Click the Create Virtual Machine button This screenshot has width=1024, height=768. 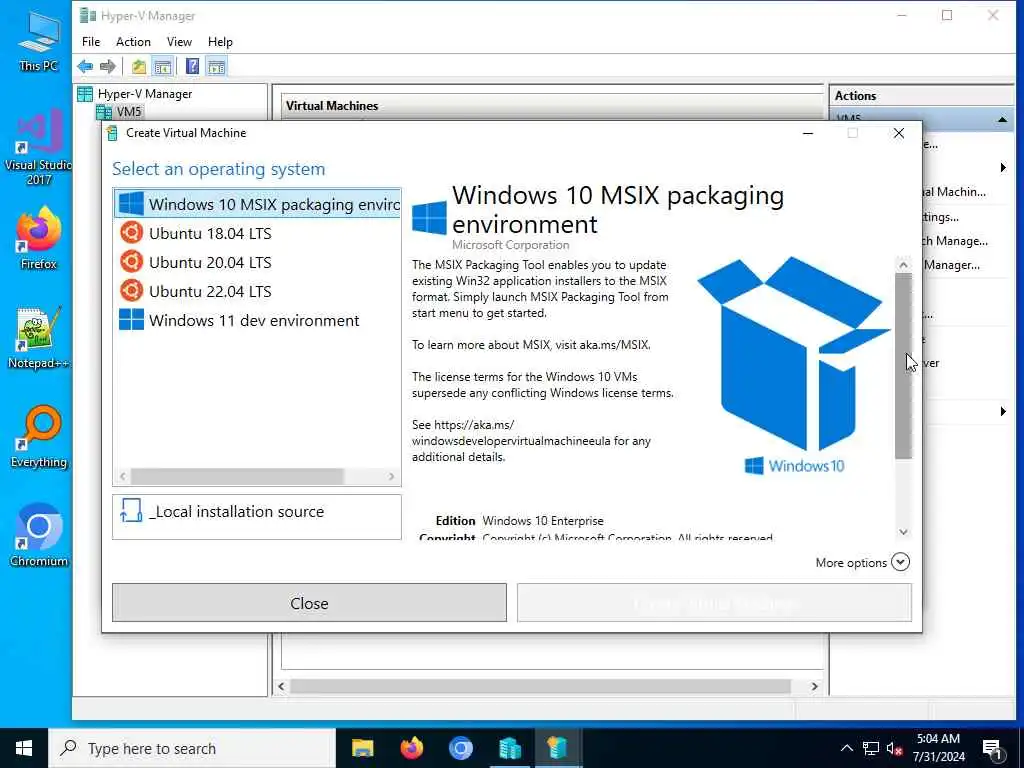[x=714, y=603]
